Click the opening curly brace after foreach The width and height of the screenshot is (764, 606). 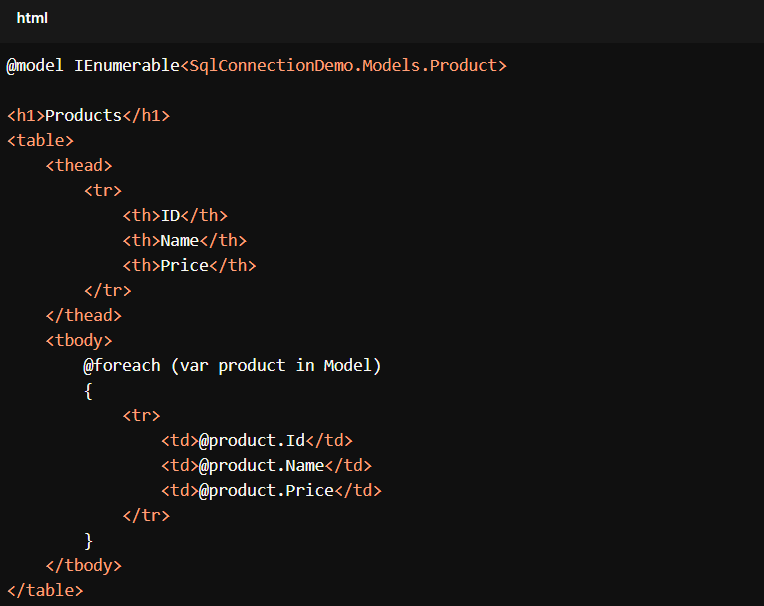click(x=89, y=391)
